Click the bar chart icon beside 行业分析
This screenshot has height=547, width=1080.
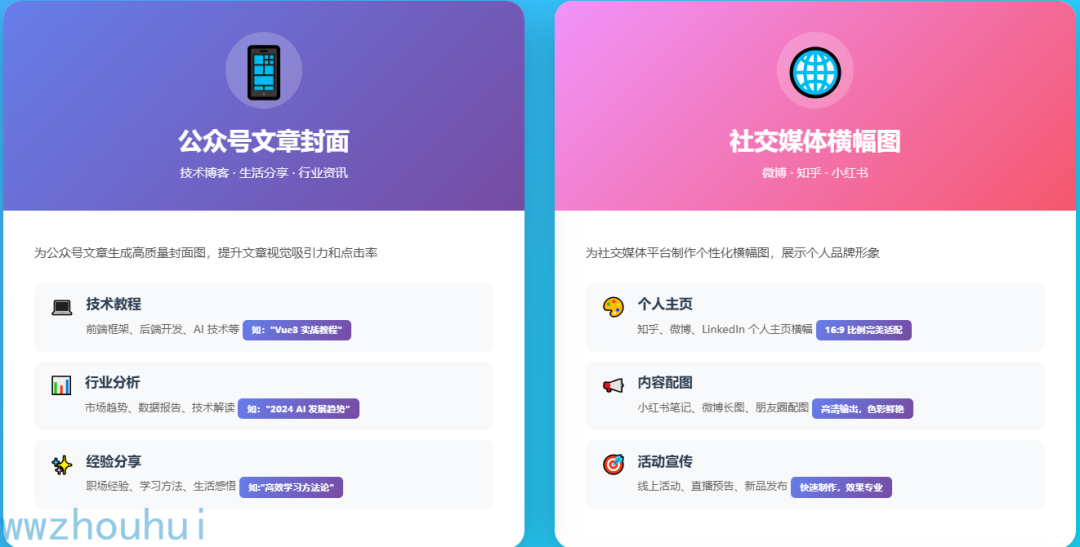(61, 385)
